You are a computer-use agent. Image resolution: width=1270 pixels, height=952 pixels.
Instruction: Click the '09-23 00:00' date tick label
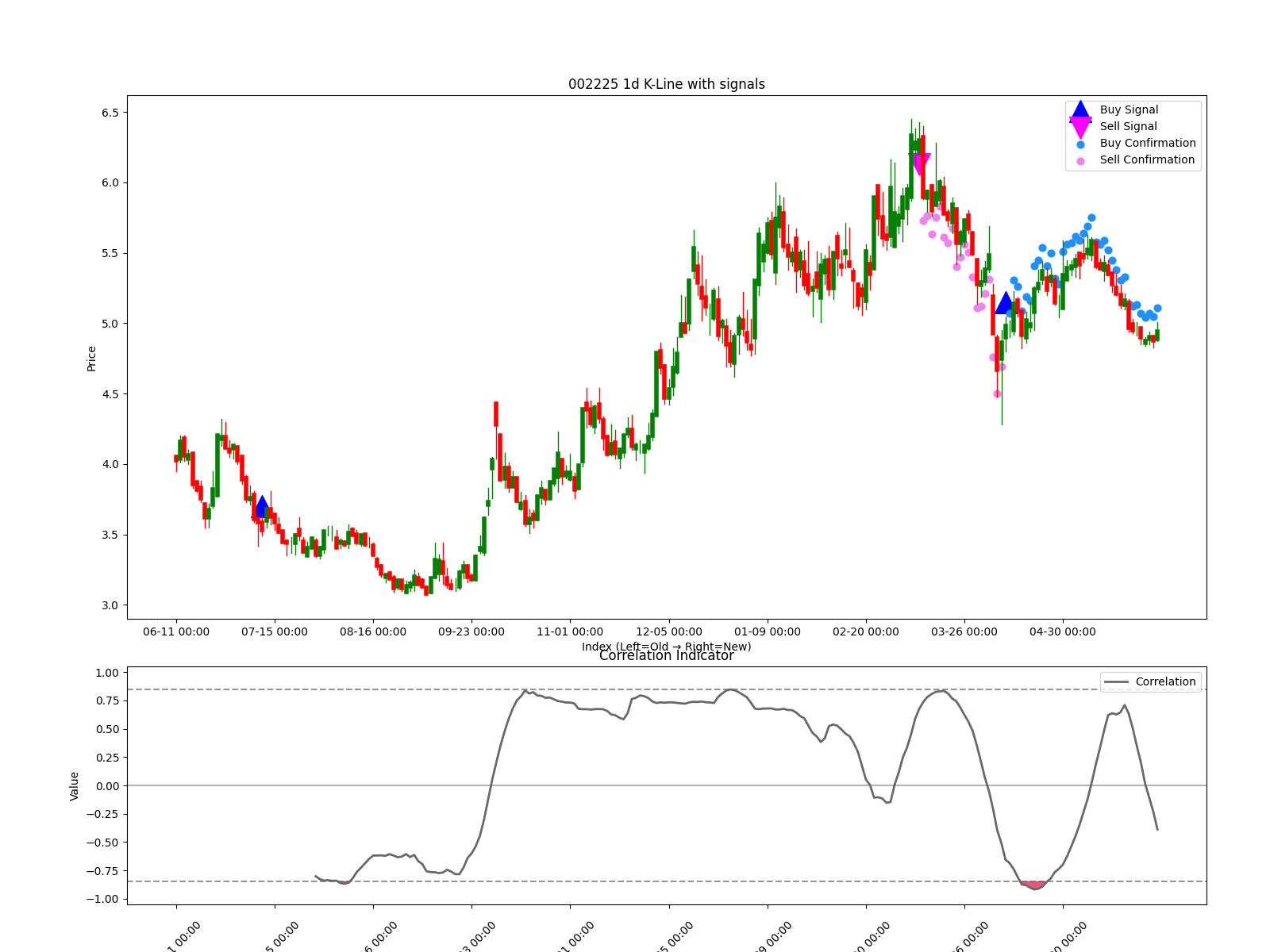click(471, 632)
